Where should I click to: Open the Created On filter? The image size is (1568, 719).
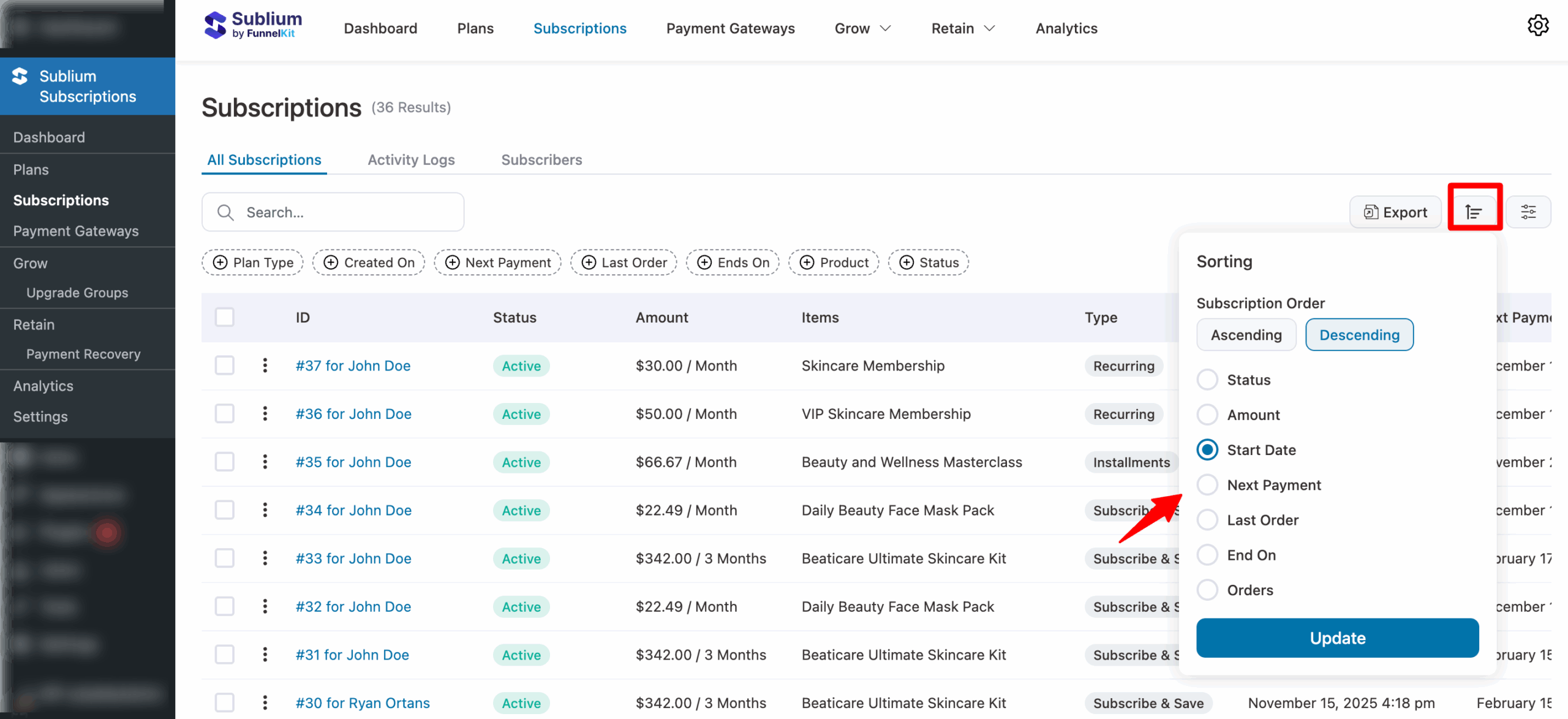(x=368, y=262)
